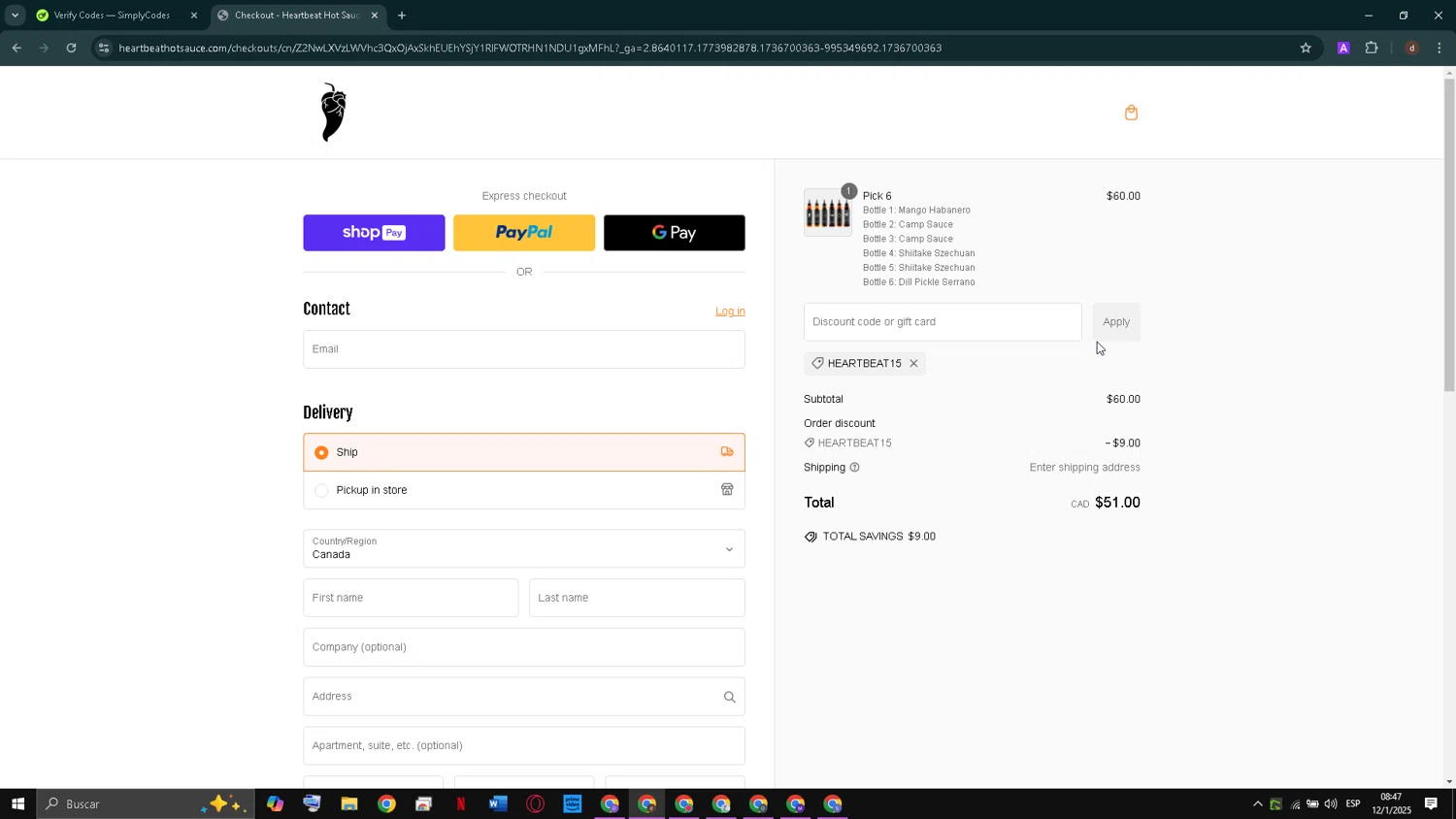Click the Bottle 1: Mango Habanero line

(916, 211)
